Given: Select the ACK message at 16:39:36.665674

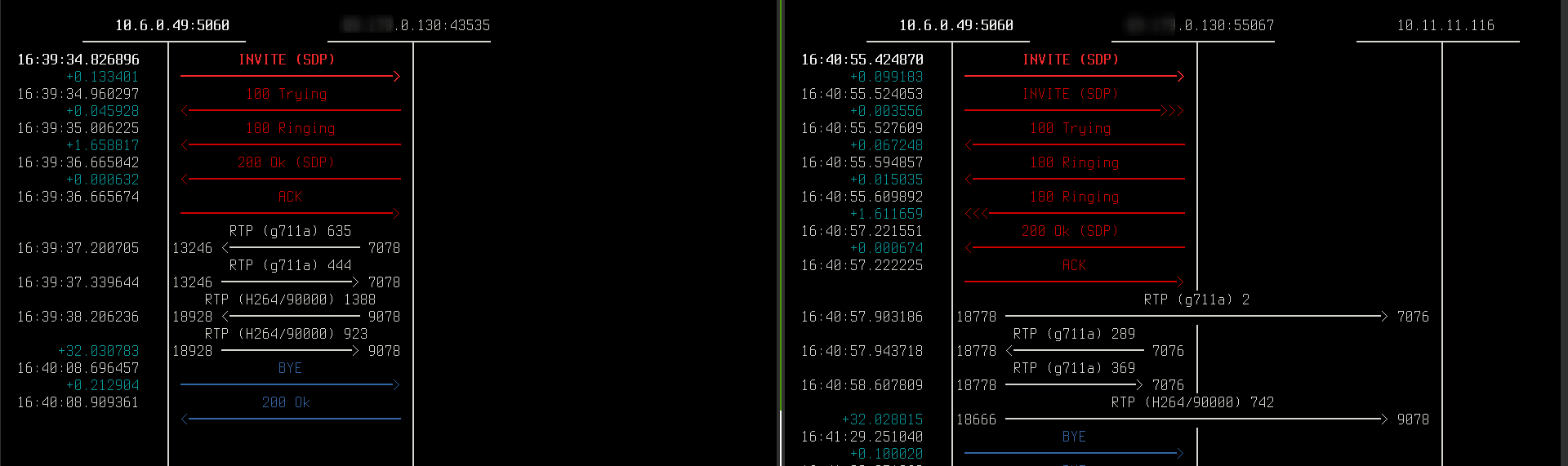Looking at the screenshot, I should coord(290,197).
